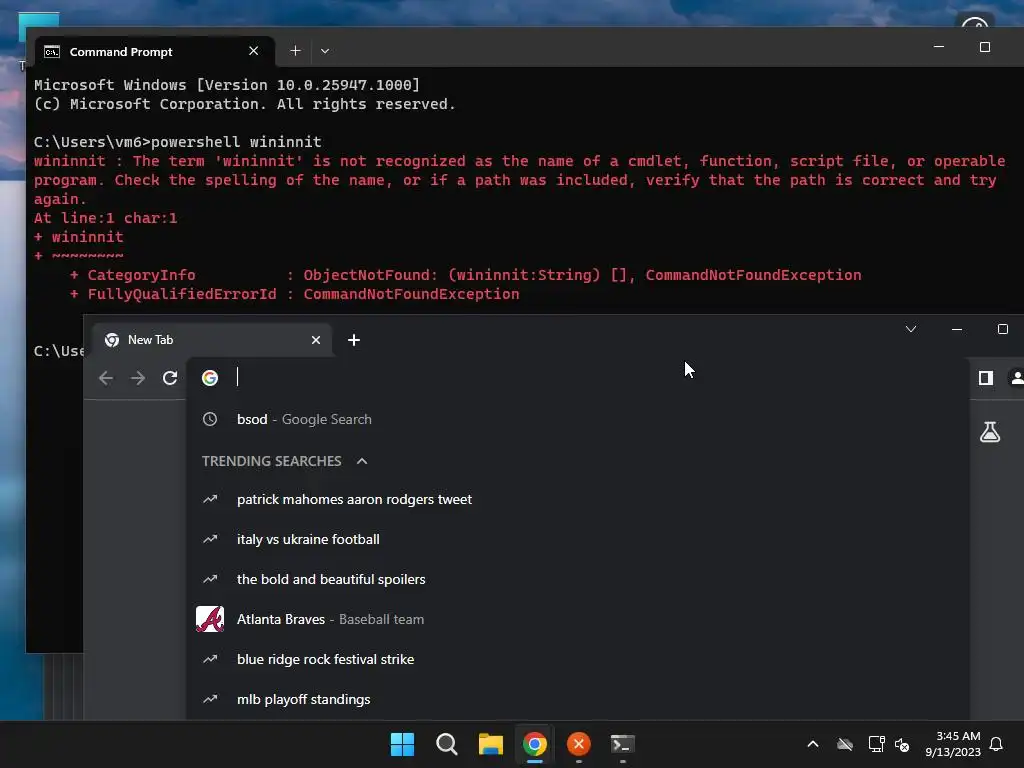Image resolution: width=1024 pixels, height=768 pixels.
Task: Open Terminal new tab profile dropdown
Action: [325, 51]
